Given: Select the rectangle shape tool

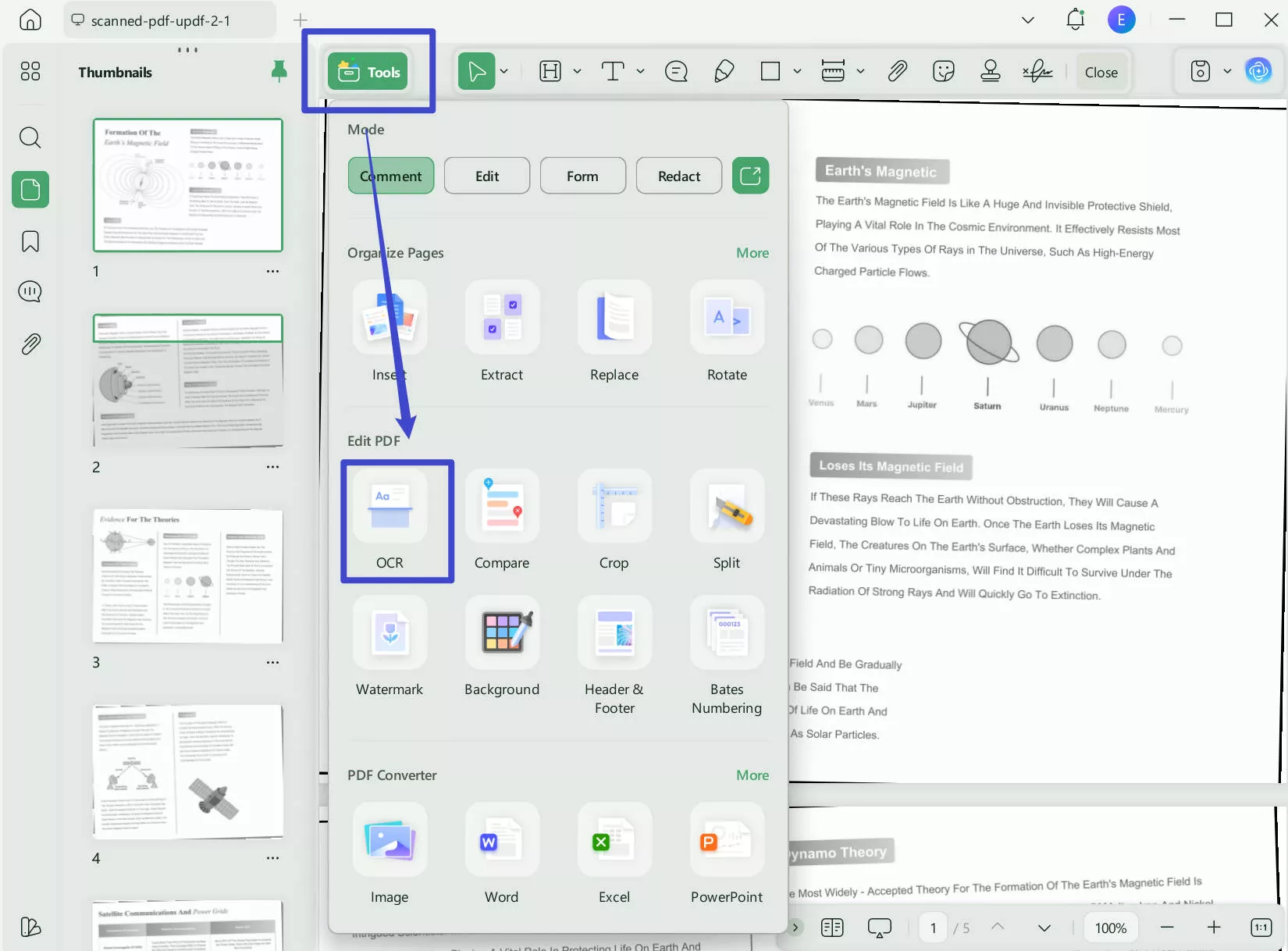Looking at the screenshot, I should (x=770, y=72).
